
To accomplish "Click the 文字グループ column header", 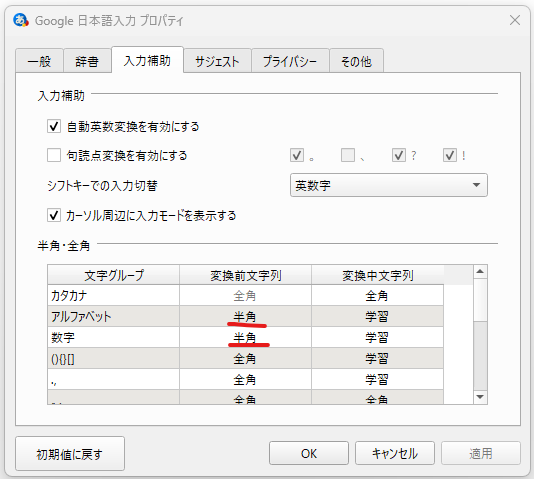I will coord(113,274).
